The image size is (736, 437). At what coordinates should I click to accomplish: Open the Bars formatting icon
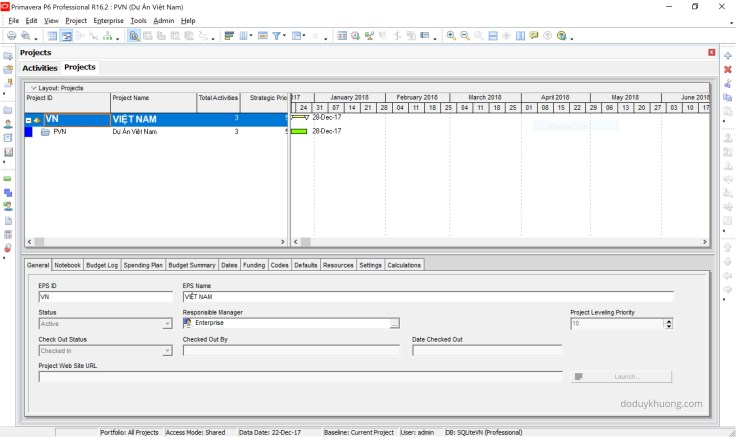point(229,36)
